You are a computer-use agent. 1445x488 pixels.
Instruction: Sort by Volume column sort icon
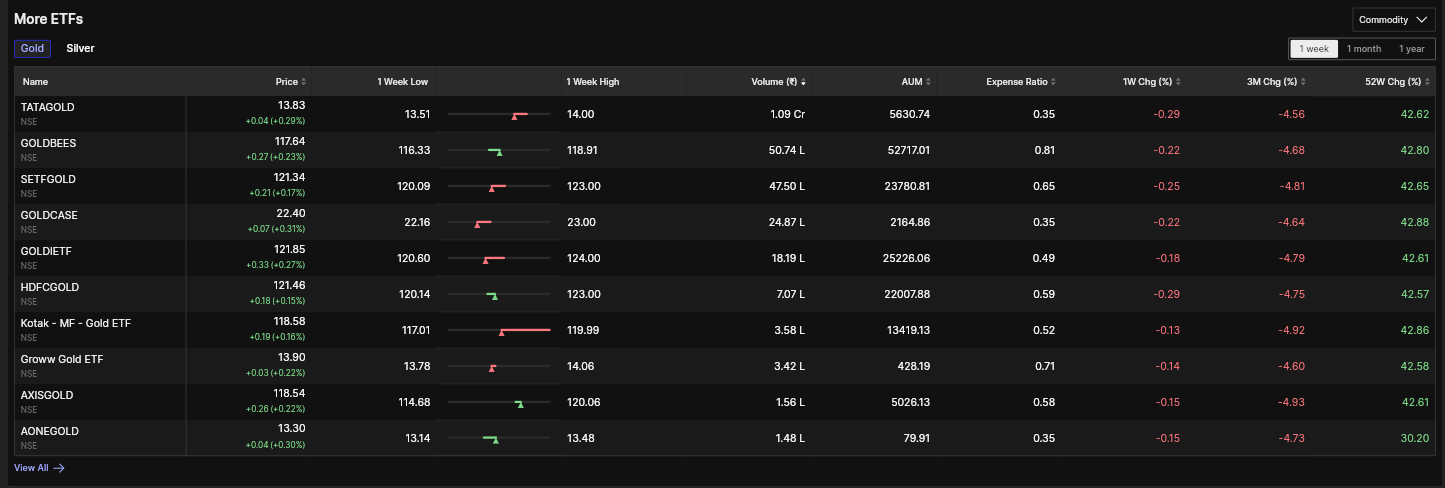[x=802, y=82]
